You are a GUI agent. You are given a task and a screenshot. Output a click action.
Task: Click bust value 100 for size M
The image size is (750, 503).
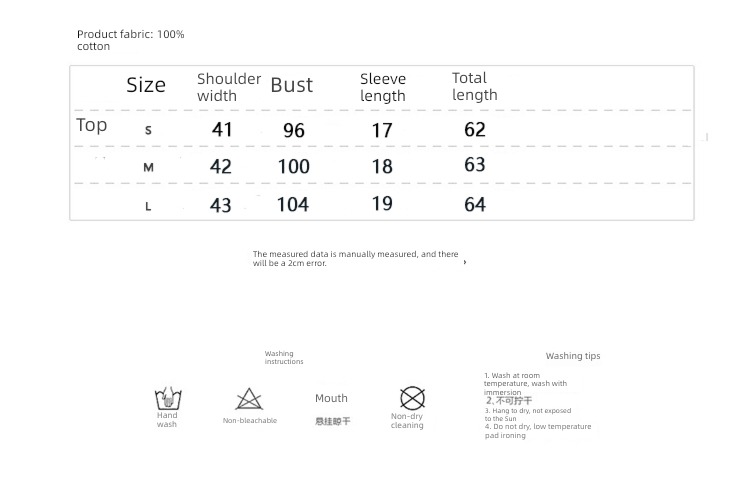pyautogui.click(x=294, y=166)
